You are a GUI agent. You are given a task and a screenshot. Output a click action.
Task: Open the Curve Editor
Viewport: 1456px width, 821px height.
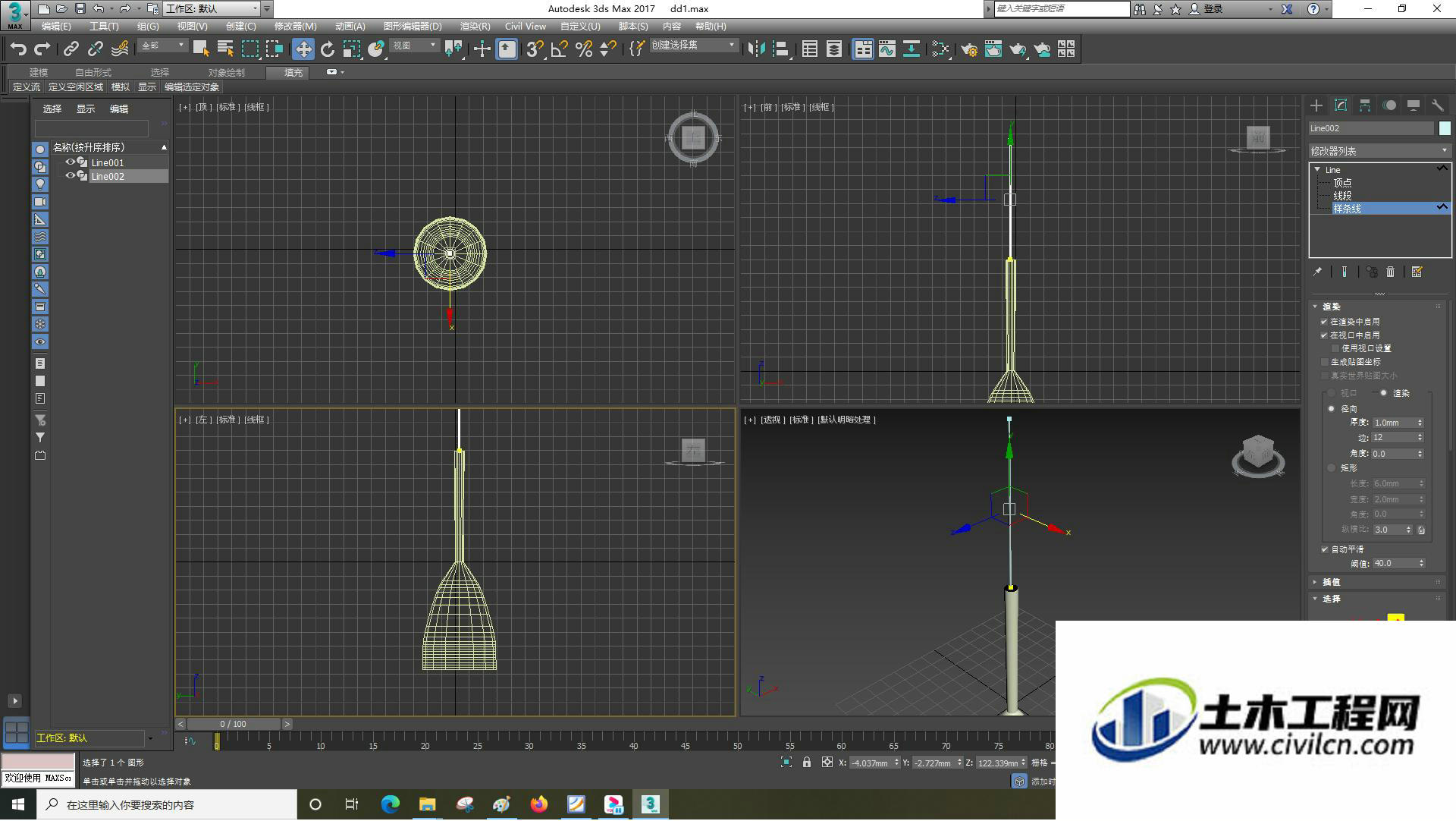coord(887,49)
